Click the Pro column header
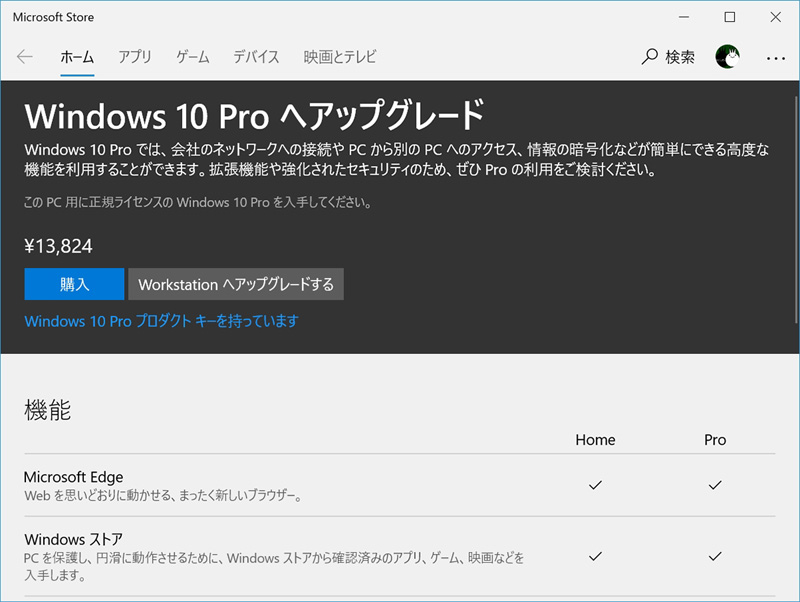Image resolution: width=800 pixels, height=602 pixels. [x=715, y=440]
